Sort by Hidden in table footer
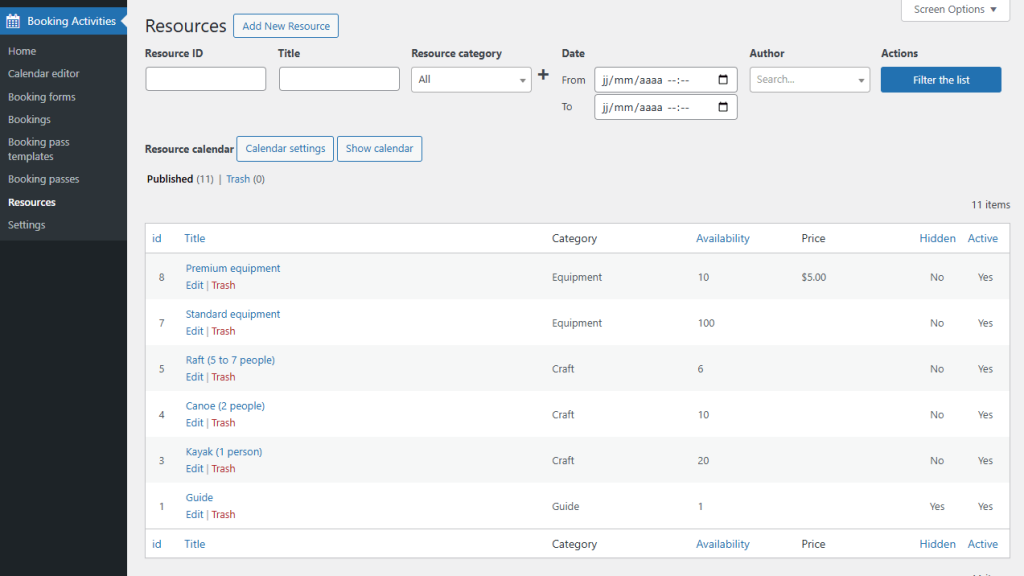Screen dimensions: 1024x576 click(938, 544)
